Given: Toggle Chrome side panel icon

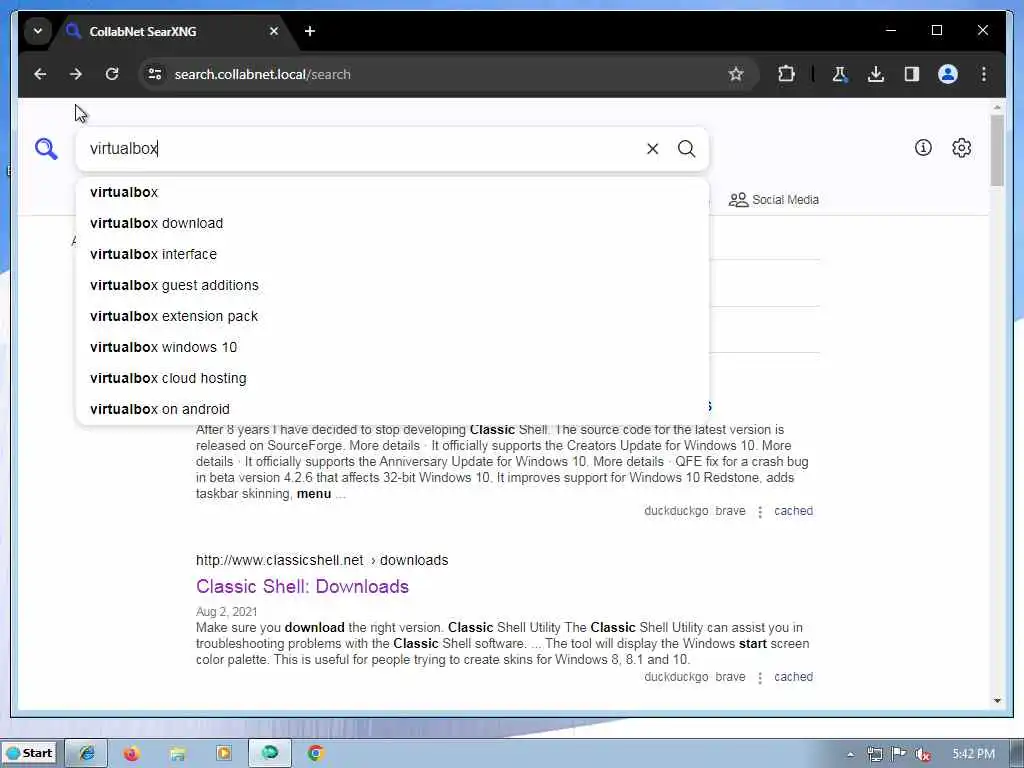Looking at the screenshot, I should (912, 74).
